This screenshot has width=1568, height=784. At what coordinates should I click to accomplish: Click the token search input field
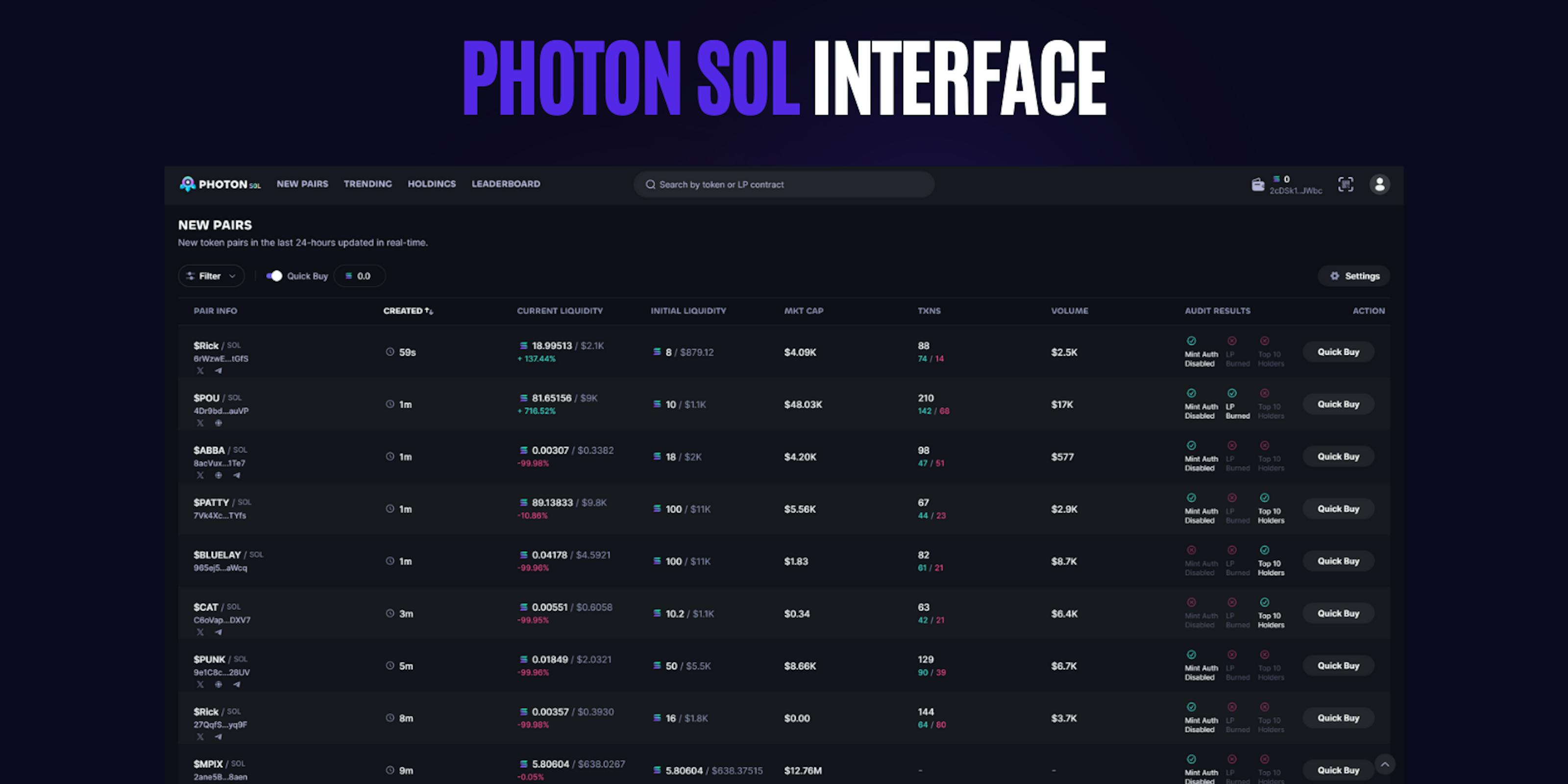[784, 184]
